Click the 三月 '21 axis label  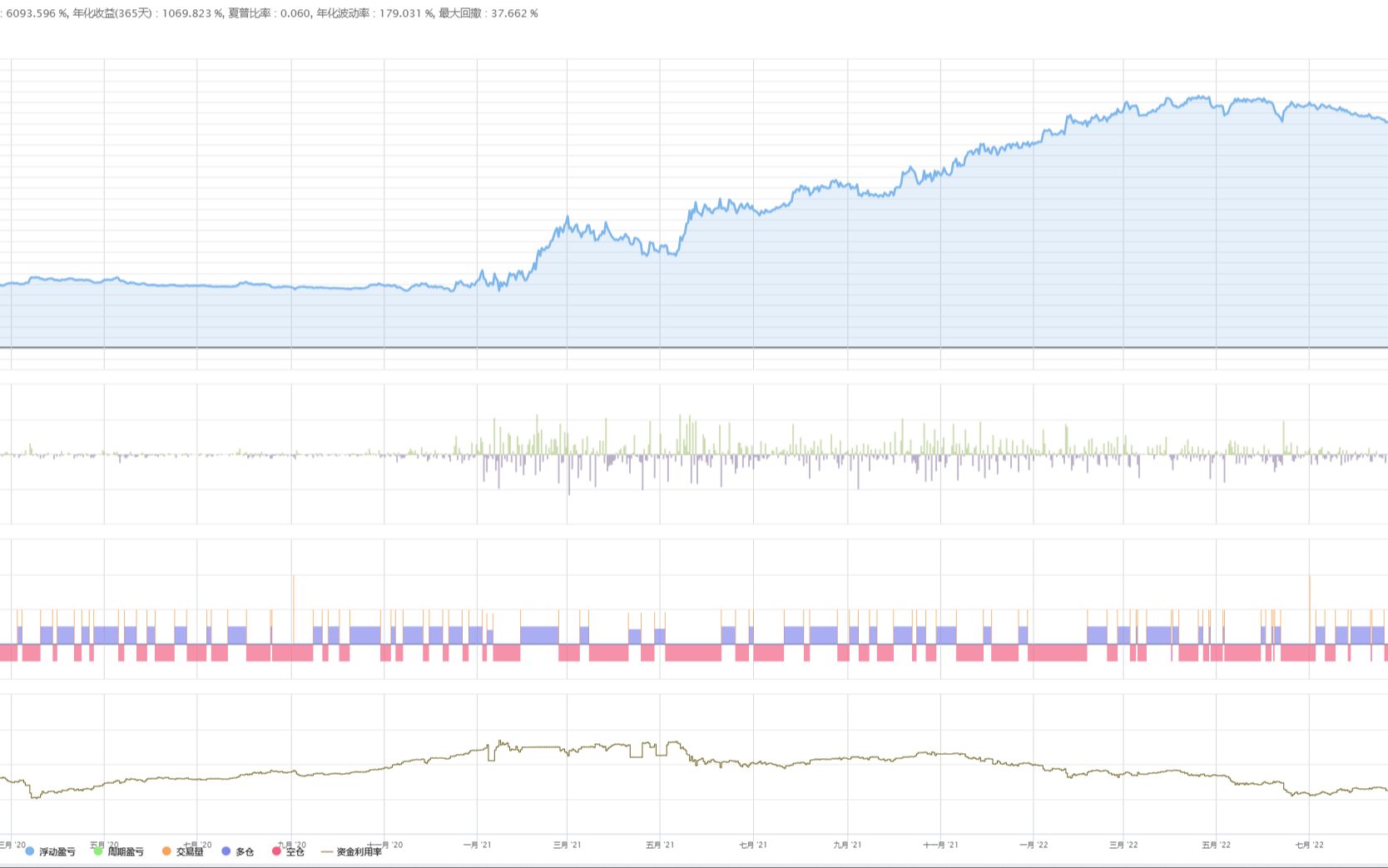click(567, 845)
